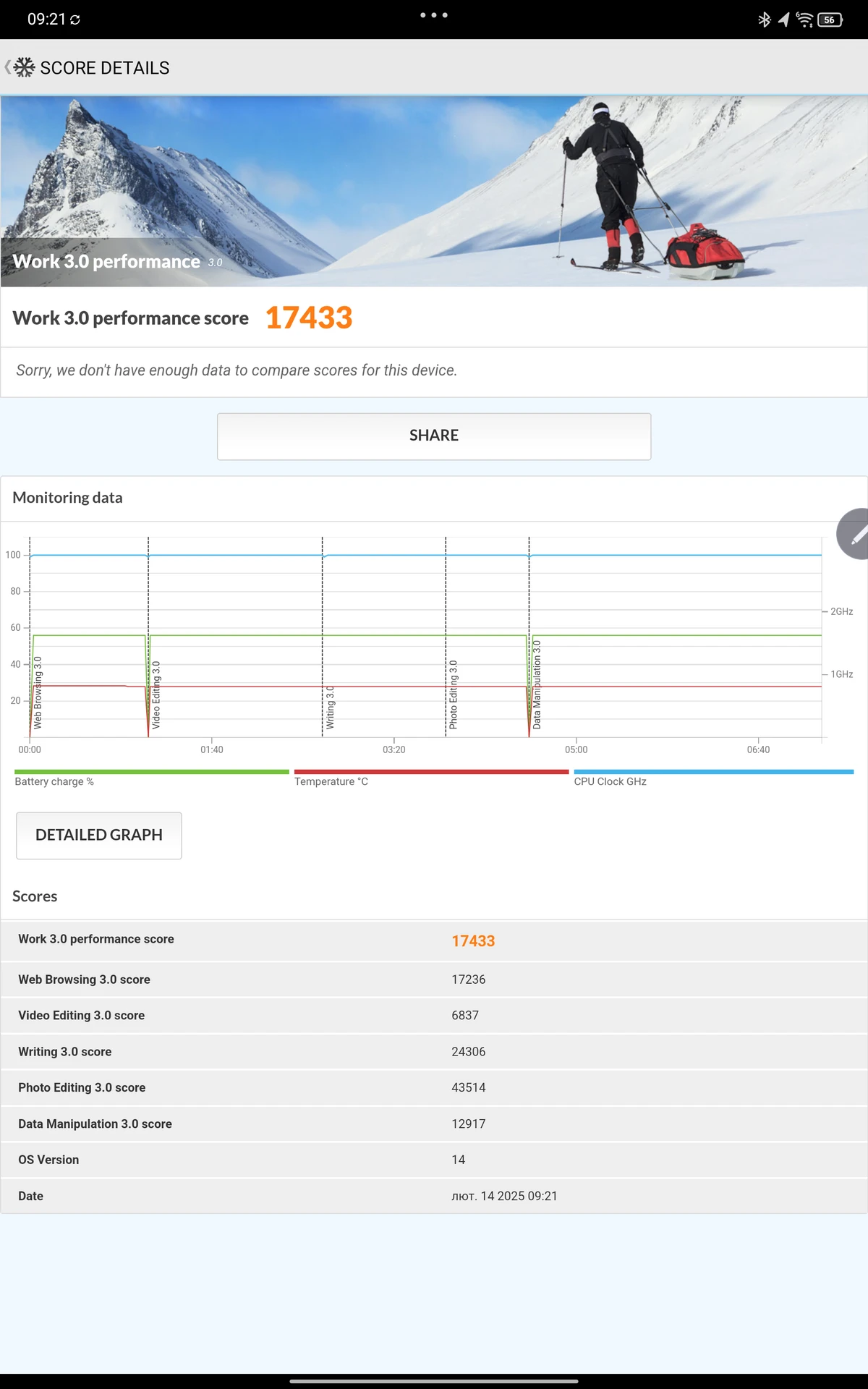Tap the 09:21 clock in status bar
The image size is (868, 1389).
tap(46, 20)
